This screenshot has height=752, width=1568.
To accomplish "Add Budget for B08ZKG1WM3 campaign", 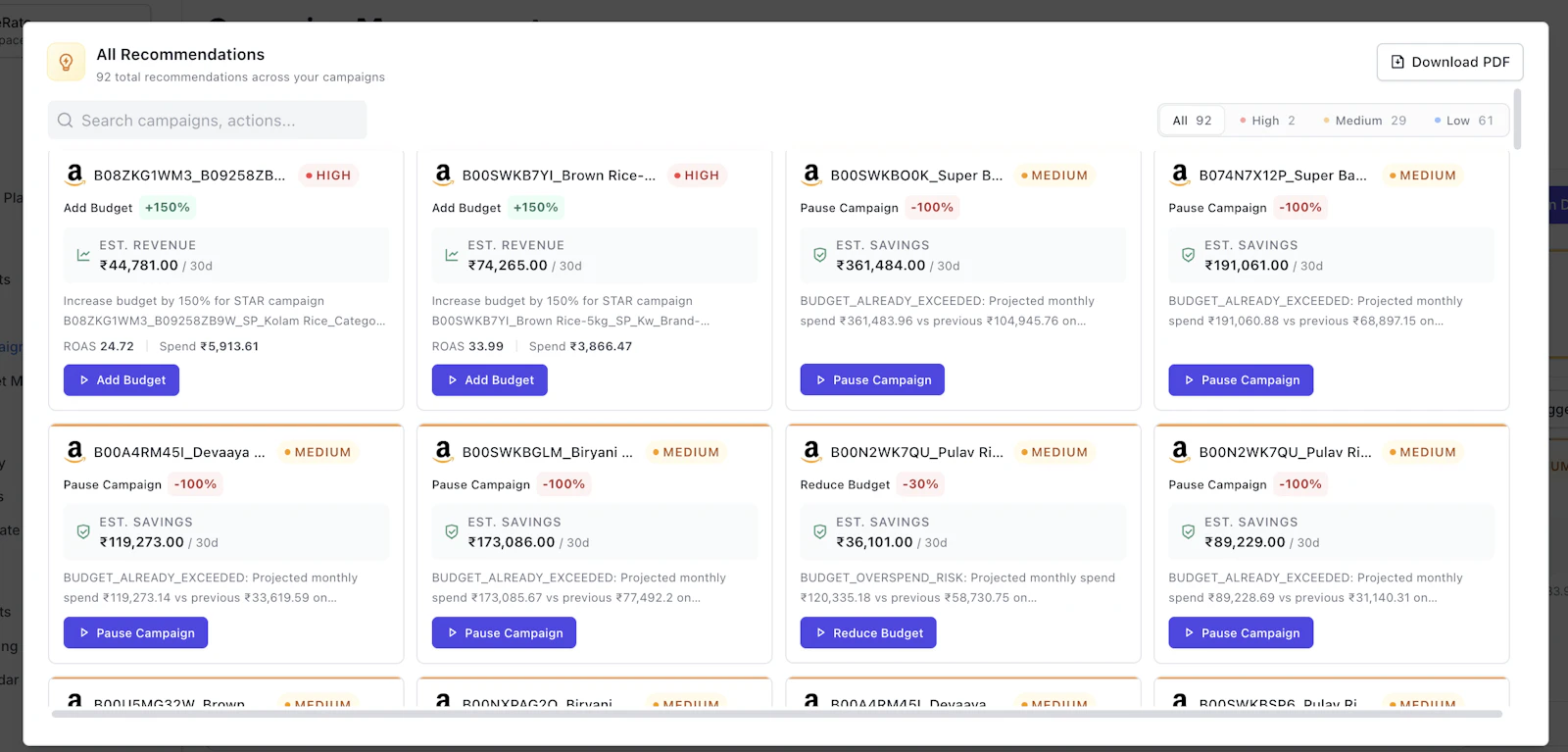I will (x=122, y=379).
